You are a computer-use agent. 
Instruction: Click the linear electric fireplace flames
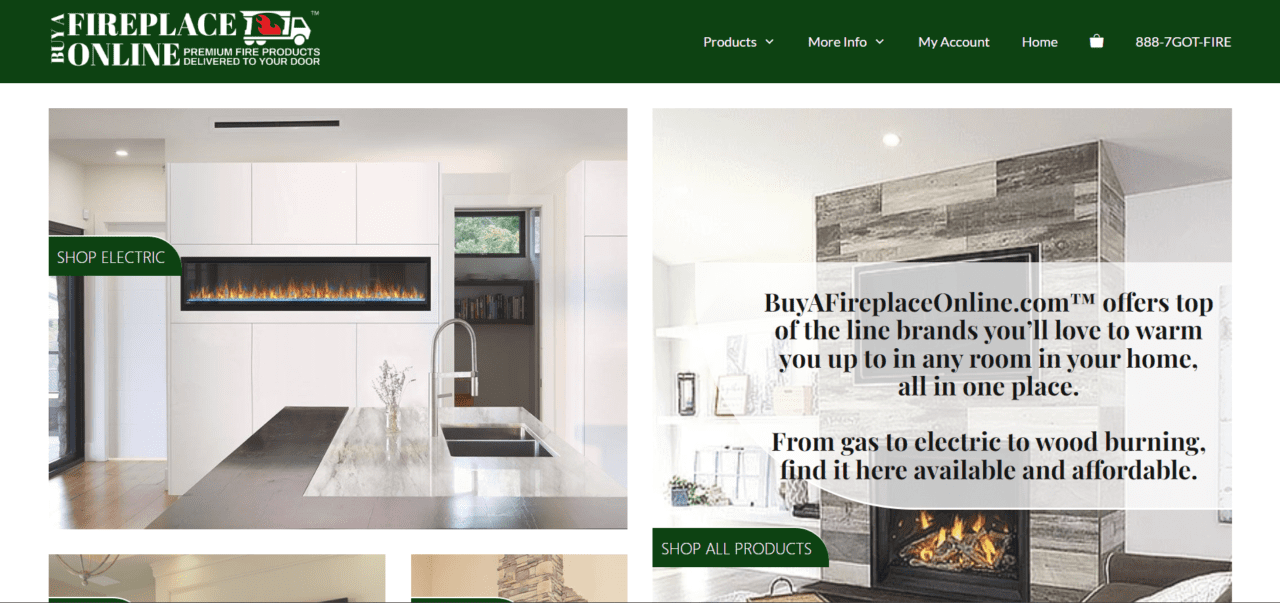307,283
